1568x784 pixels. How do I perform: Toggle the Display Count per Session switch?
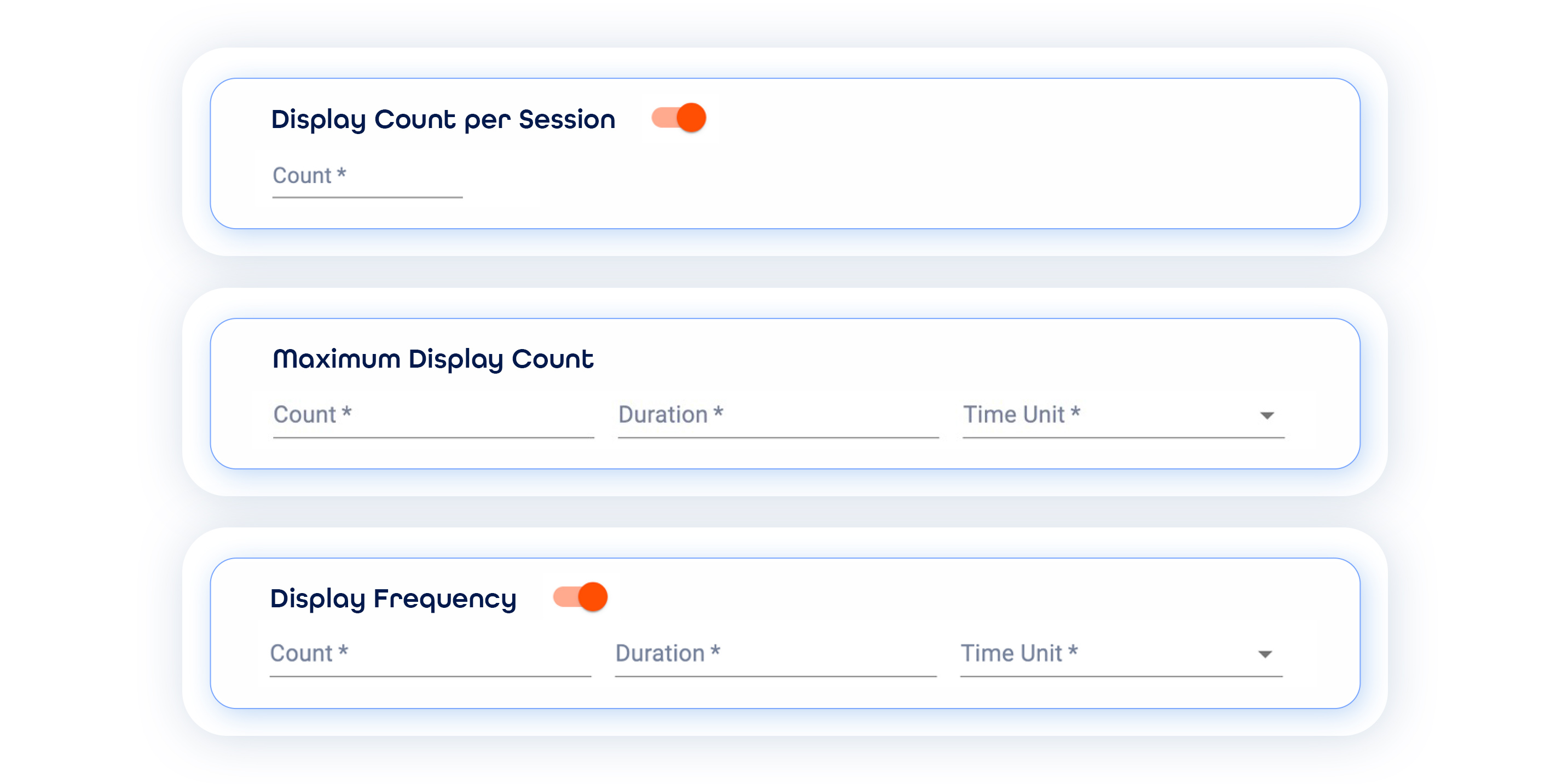tap(678, 118)
